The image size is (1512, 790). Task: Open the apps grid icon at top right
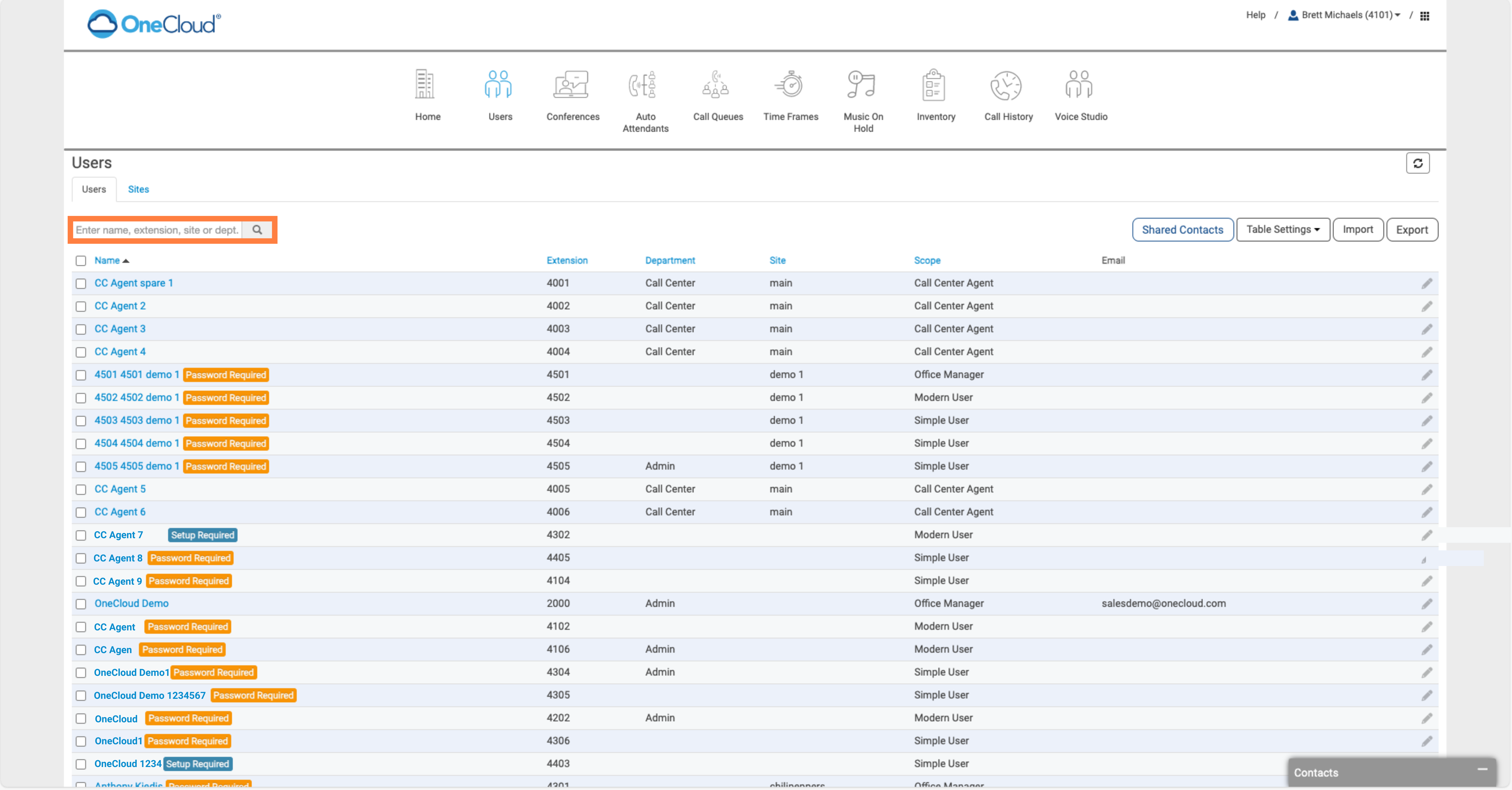1425,16
